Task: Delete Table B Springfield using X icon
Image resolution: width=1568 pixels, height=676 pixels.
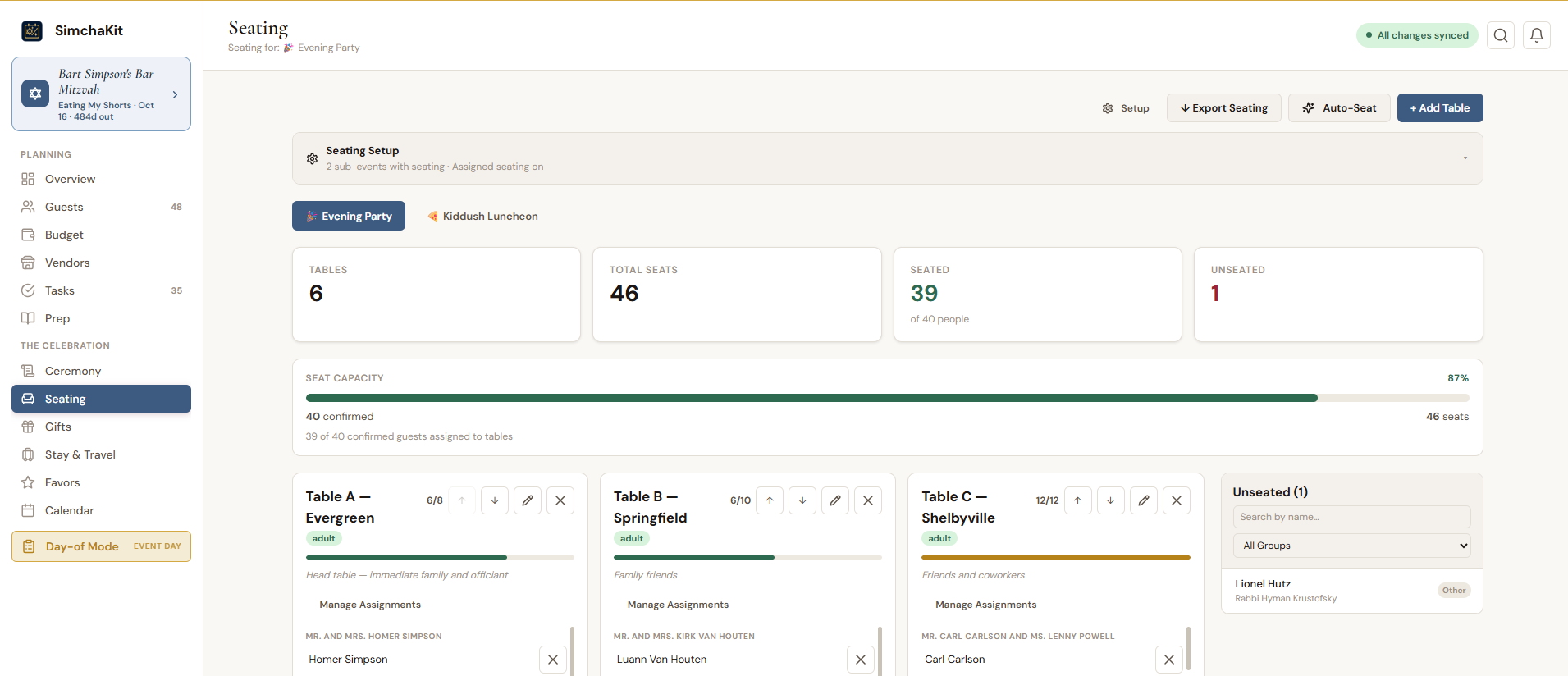Action: 868,500
